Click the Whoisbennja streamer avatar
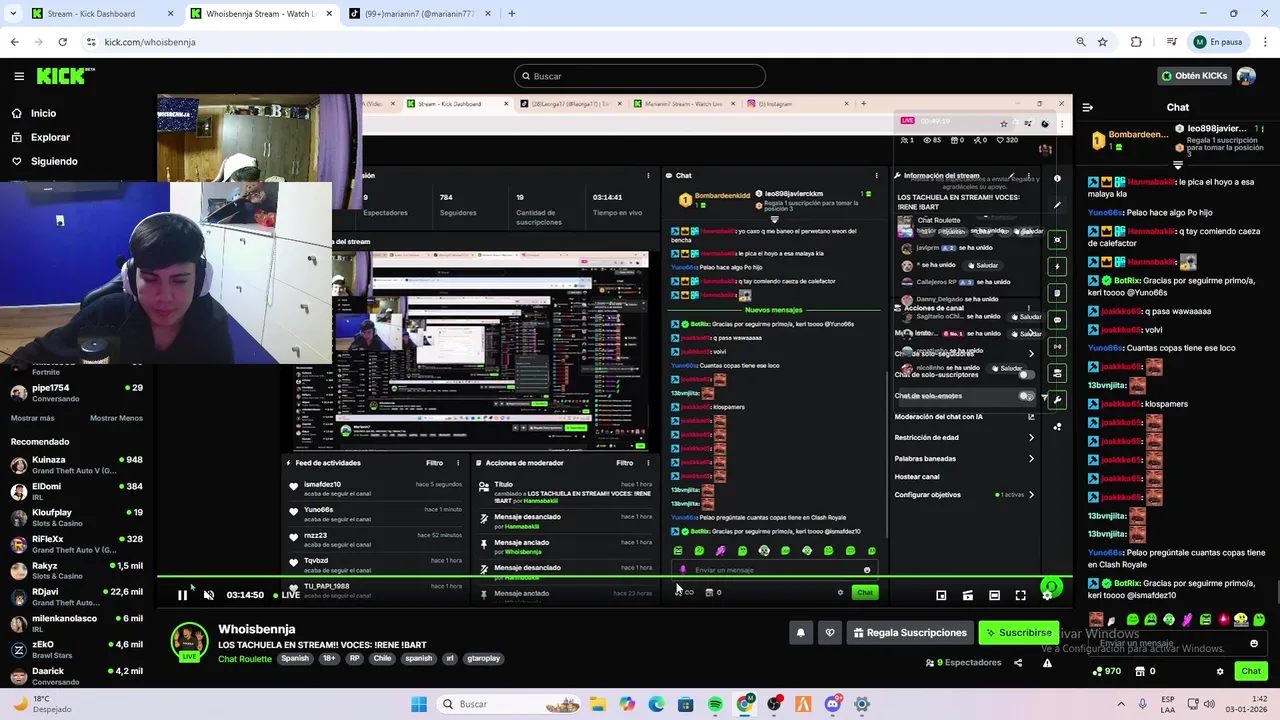The image size is (1280, 720). pyautogui.click(x=189, y=642)
